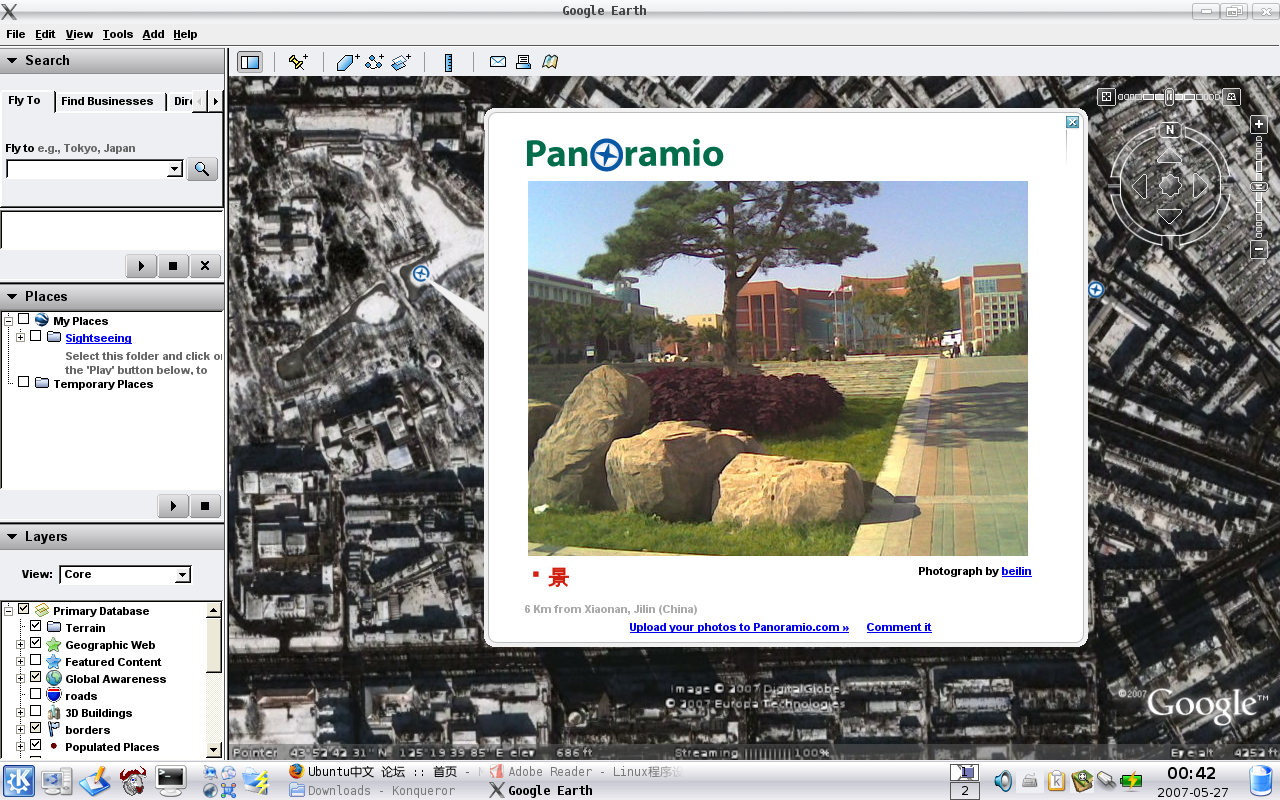The width and height of the screenshot is (1280, 800).
Task: Click the Layers list scroll down arrow
Action: click(x=214, y=750)
